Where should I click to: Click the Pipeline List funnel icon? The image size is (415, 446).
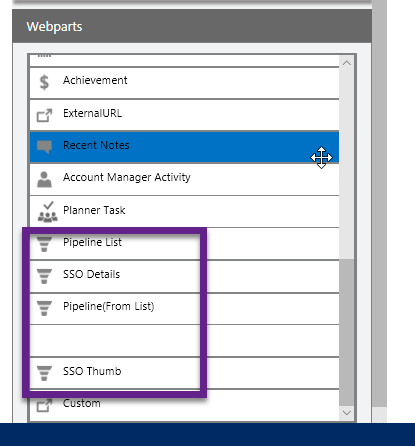tap(44, 244)
